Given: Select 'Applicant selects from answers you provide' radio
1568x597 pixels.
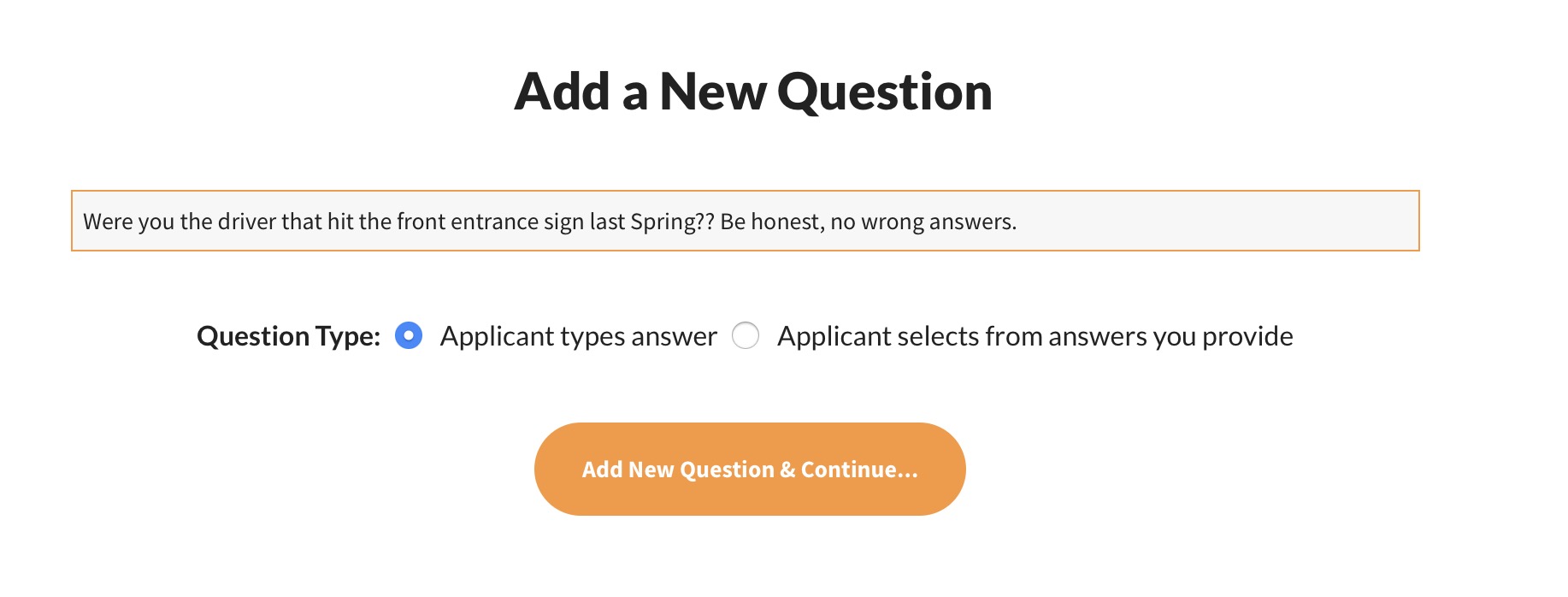Looking at the screenshot, I should (x=746, y=336).
